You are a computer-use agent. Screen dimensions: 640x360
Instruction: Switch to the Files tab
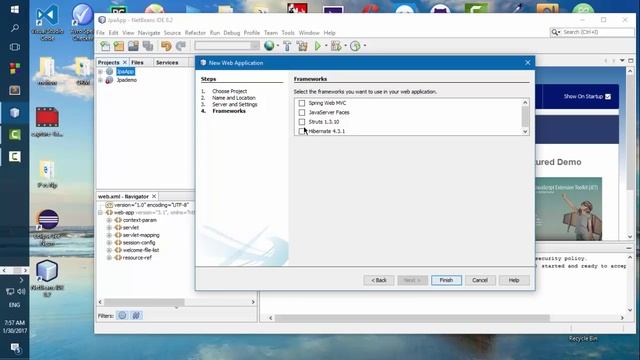[138, 62]
